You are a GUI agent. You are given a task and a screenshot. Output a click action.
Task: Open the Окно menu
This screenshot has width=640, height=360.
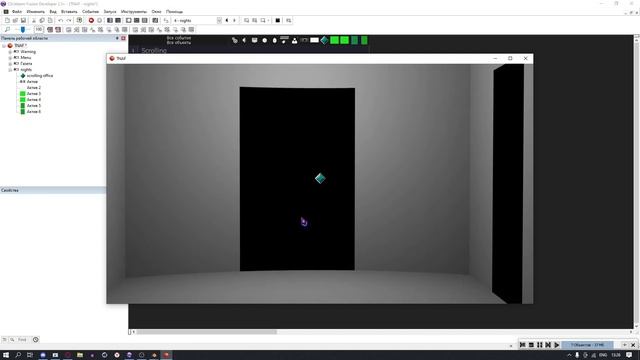click(156, 12)
